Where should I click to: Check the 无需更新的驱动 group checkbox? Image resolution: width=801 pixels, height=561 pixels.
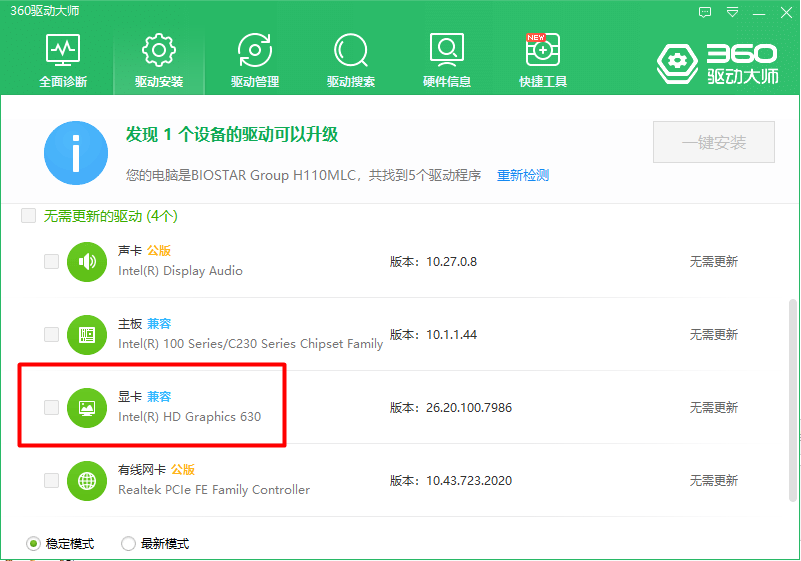[x=29, y=216]
